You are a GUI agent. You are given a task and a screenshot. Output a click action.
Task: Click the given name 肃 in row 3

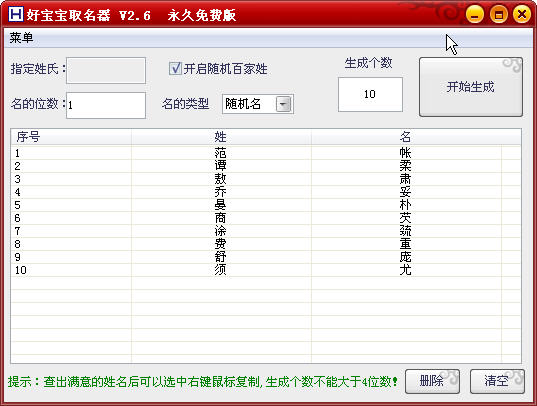click(x=405, y=179)
